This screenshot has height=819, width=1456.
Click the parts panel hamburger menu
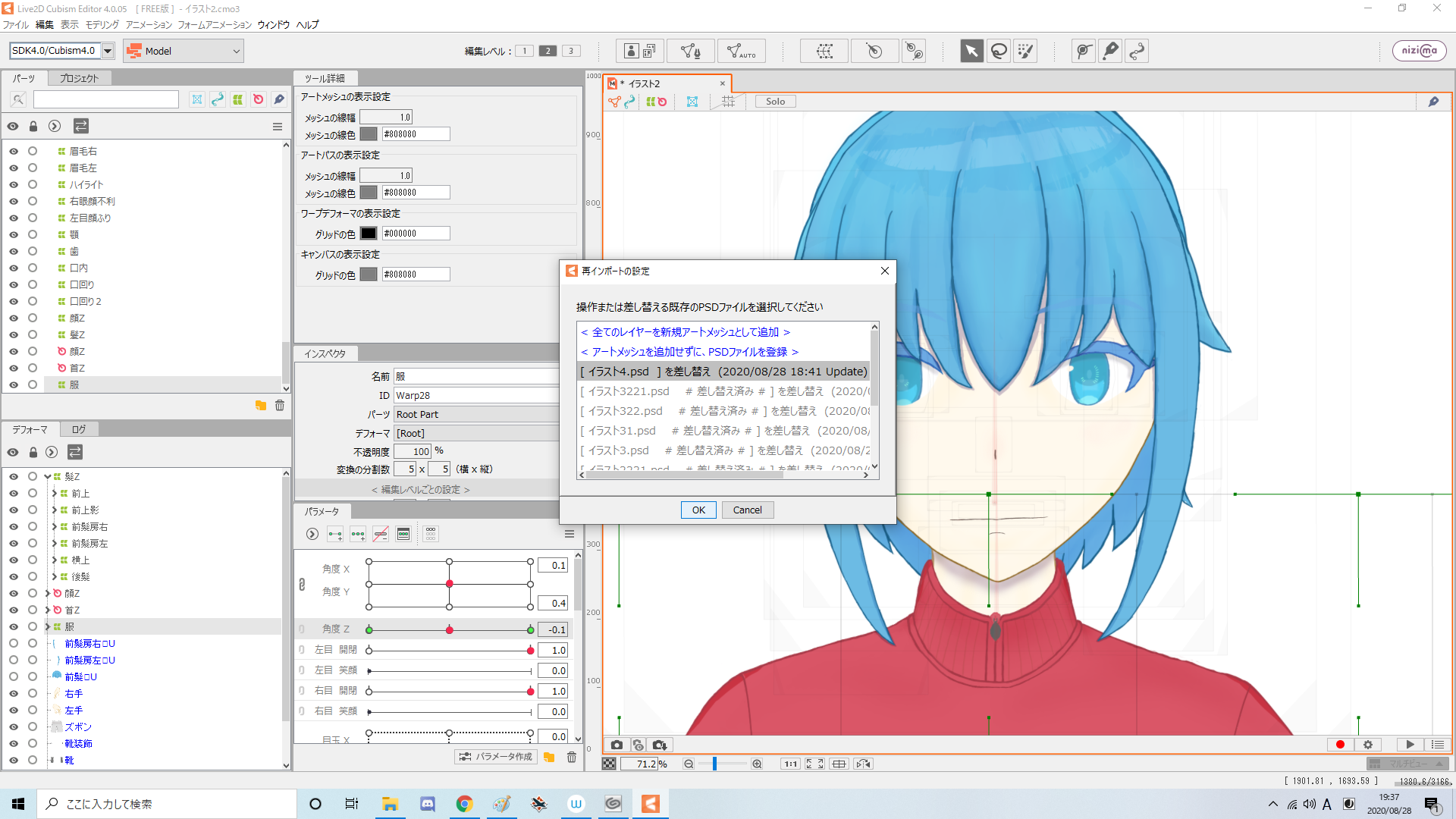[x=278, y=127]
